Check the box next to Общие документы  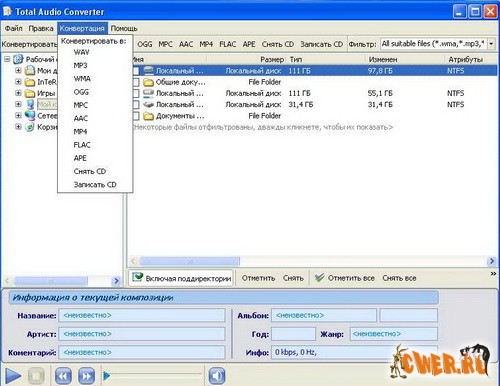[x=136, y=82]
